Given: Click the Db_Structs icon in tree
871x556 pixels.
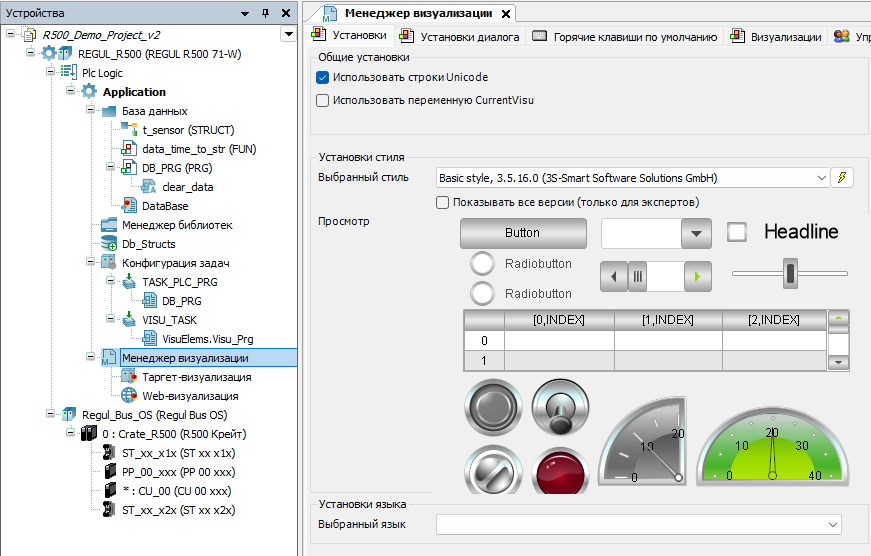Looking at the screenshot, I should point(109,244).
